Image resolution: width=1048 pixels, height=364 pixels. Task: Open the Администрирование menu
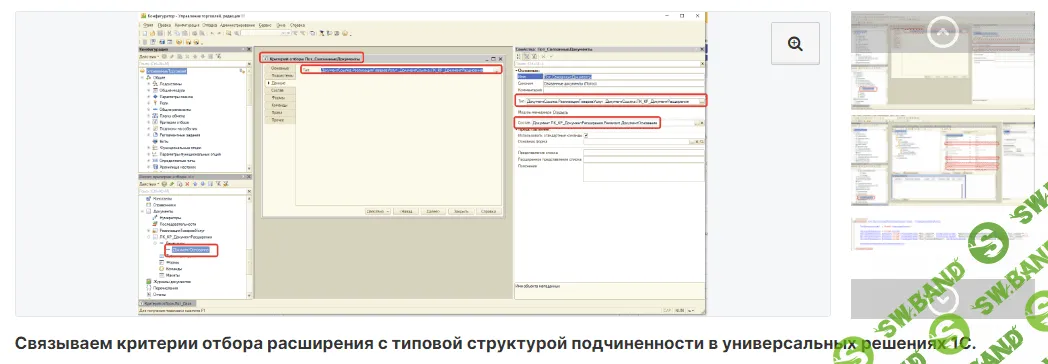(x=237, y=25)
